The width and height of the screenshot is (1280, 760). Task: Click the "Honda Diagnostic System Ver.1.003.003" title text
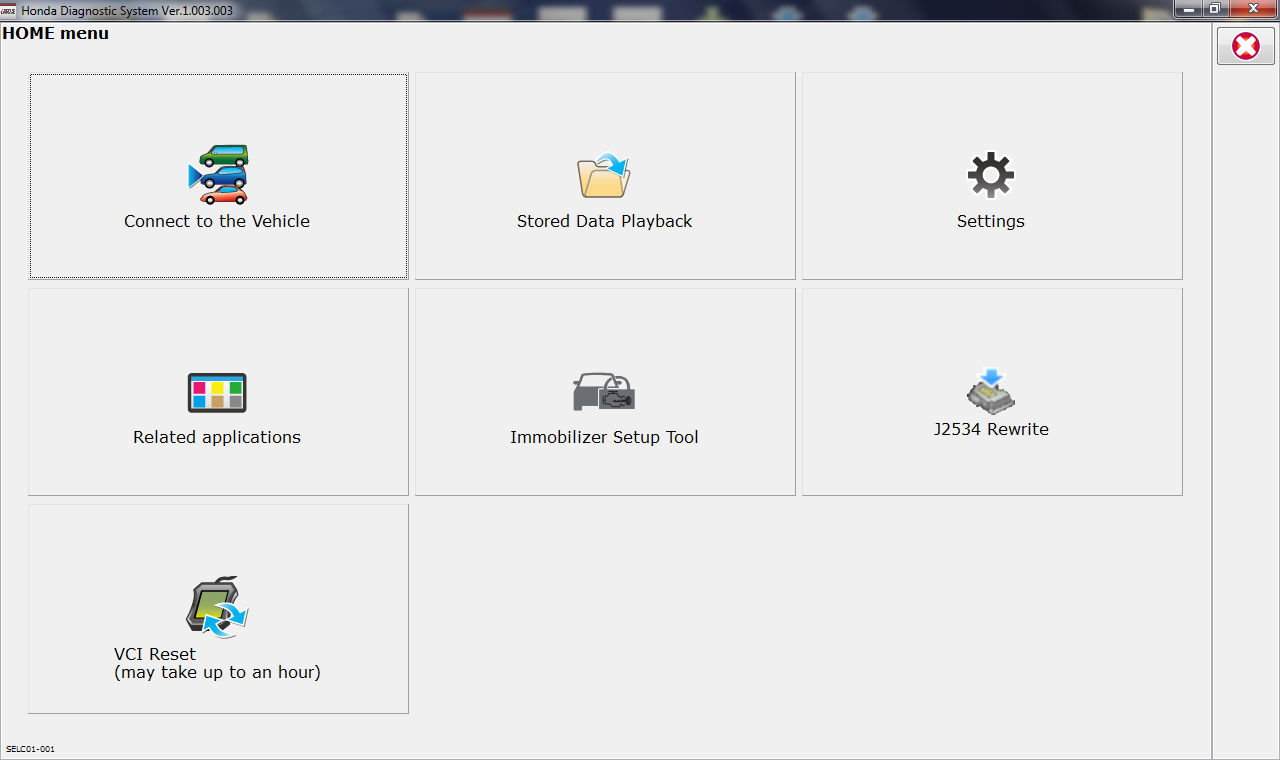(x=127, y=9)
